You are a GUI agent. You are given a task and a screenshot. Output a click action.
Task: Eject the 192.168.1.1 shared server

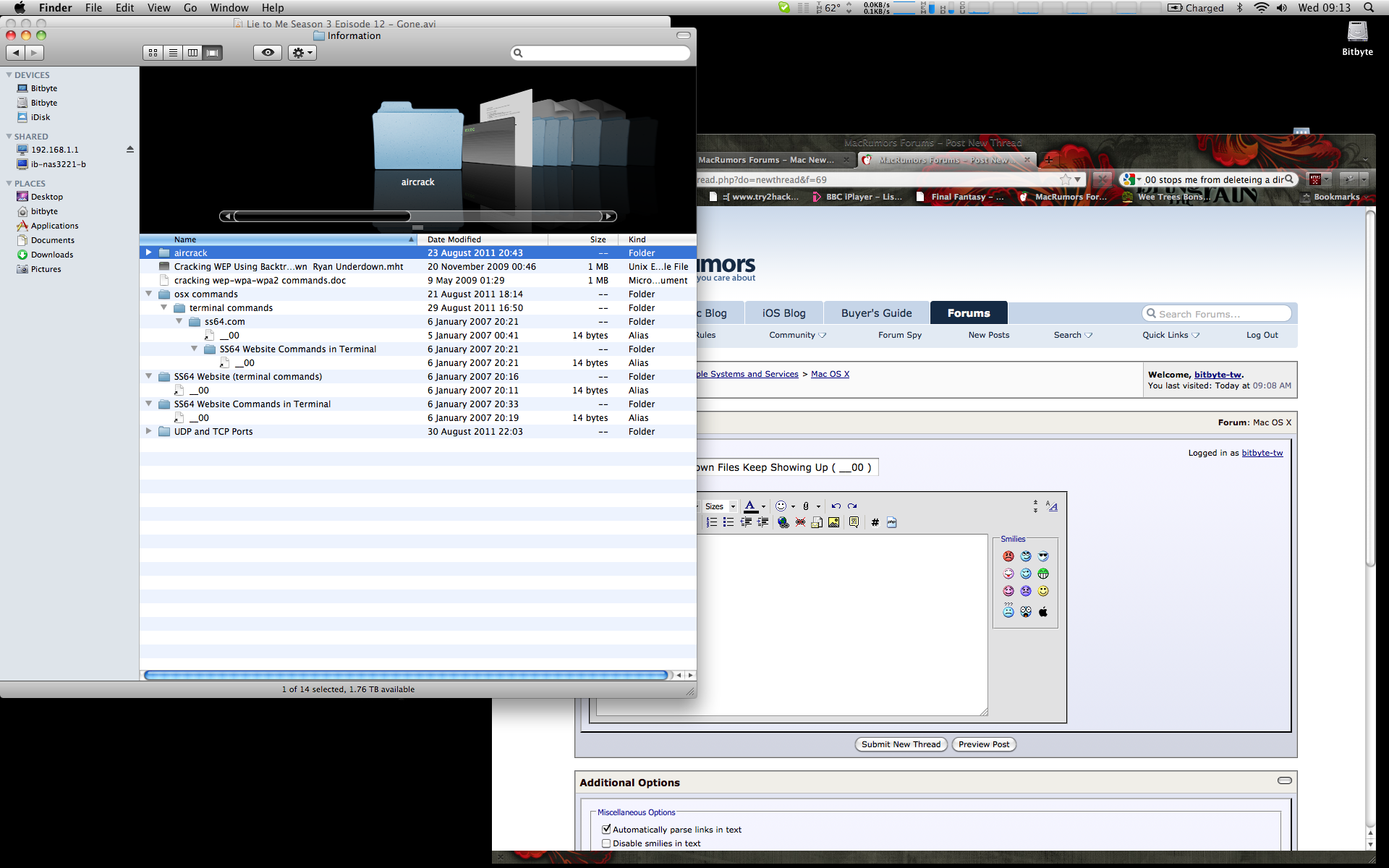coord(130,150)
